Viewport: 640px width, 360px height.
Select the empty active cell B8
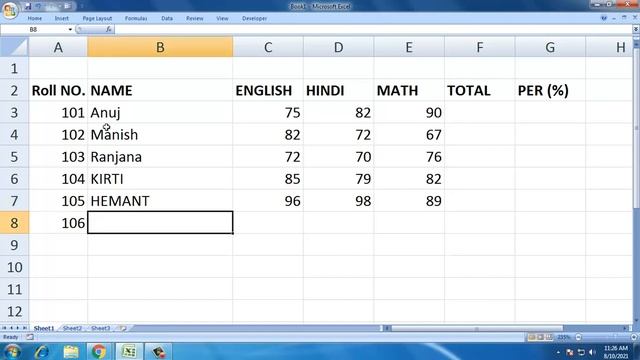(160, 222)
